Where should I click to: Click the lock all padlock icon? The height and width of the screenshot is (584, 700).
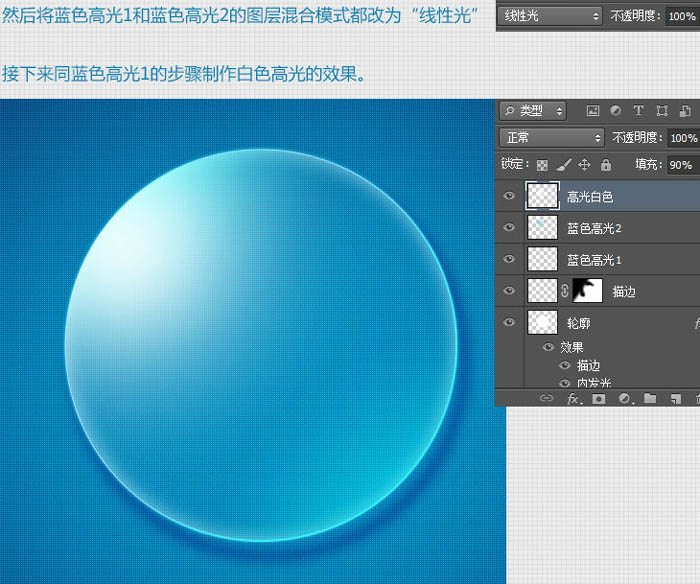click(x=606, y=165)
